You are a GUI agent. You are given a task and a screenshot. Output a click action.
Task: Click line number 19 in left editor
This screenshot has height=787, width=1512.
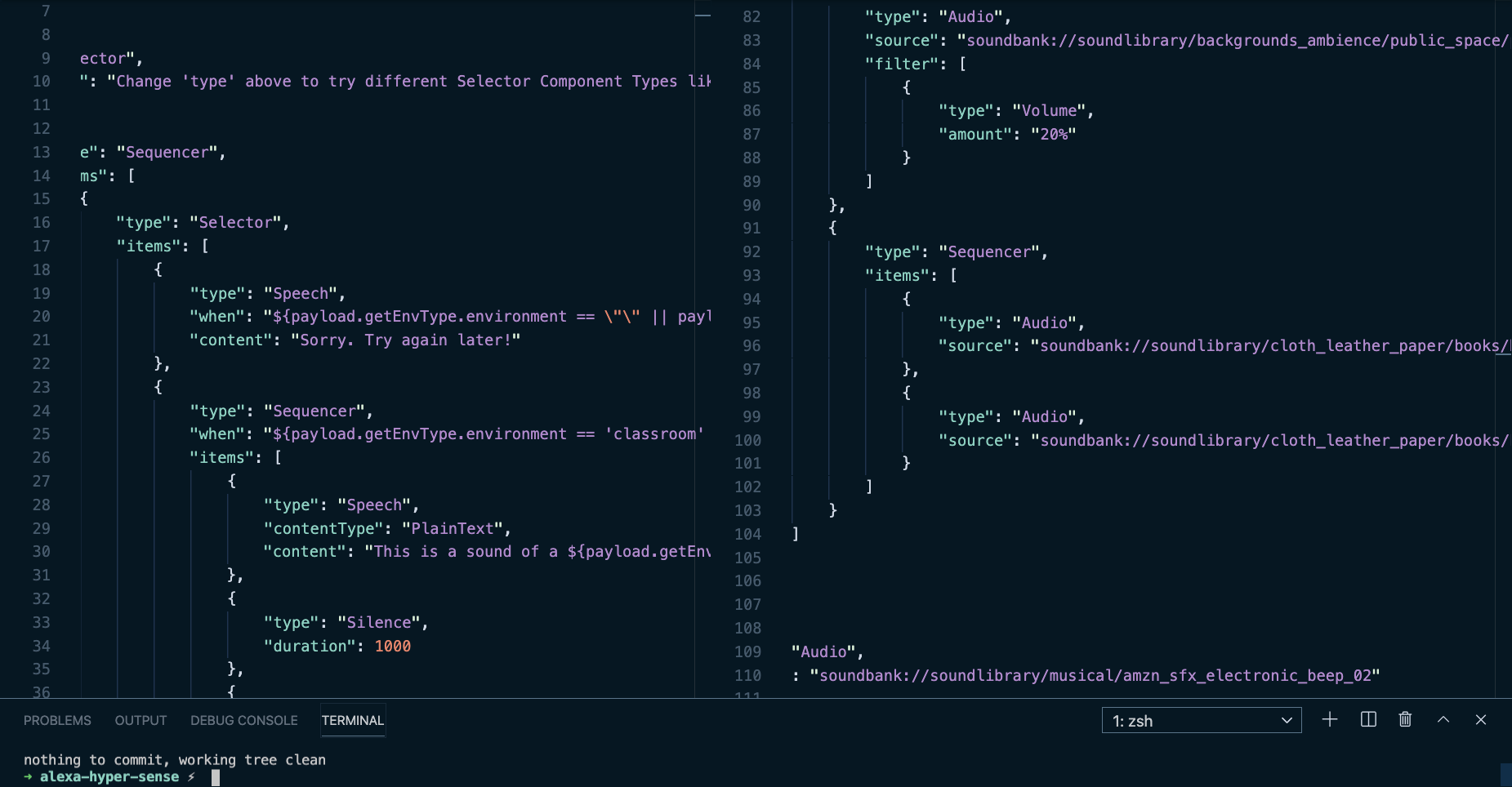pos(42,293)
